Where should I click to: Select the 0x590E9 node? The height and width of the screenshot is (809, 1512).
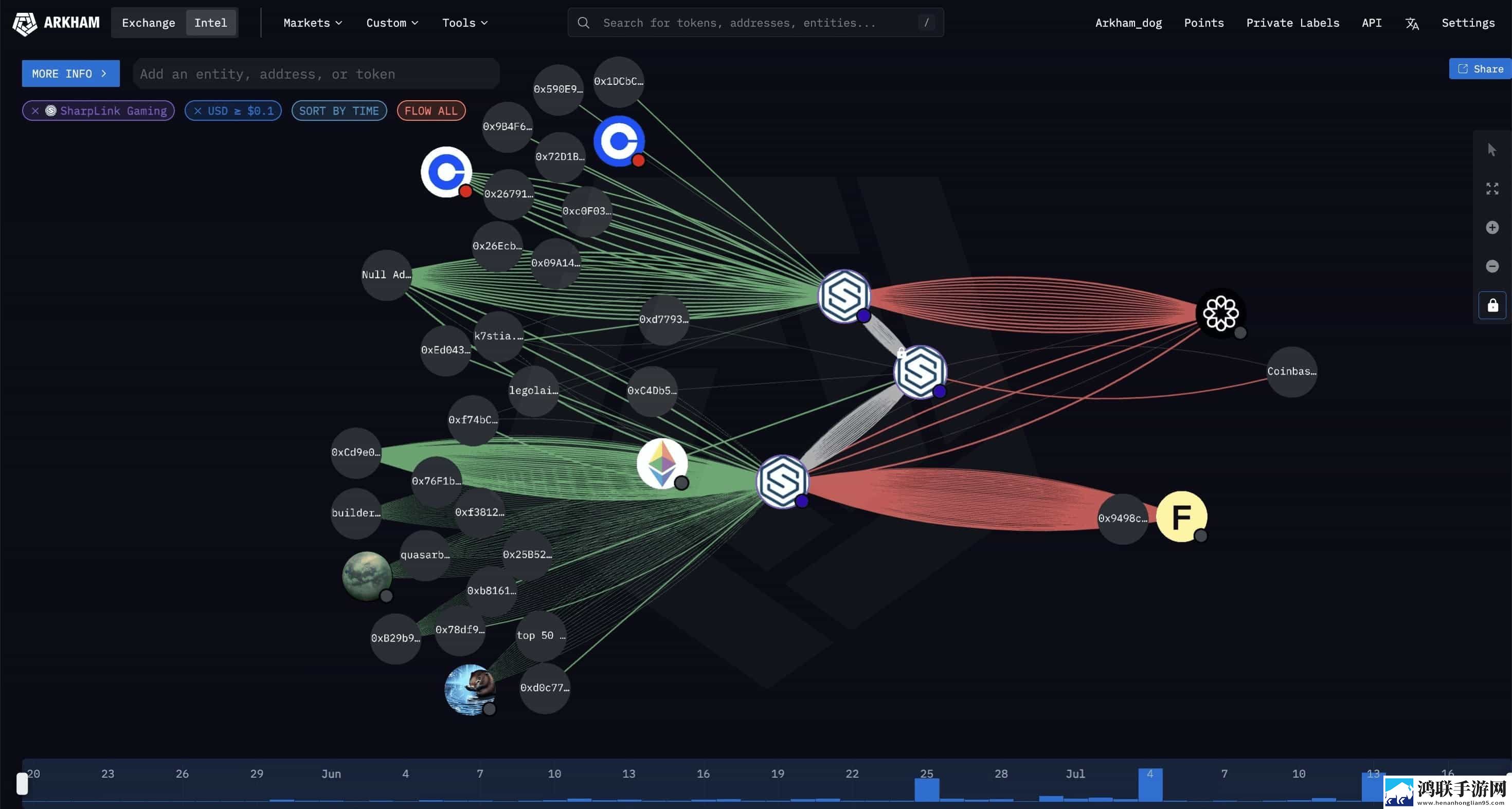pos(558,90)
